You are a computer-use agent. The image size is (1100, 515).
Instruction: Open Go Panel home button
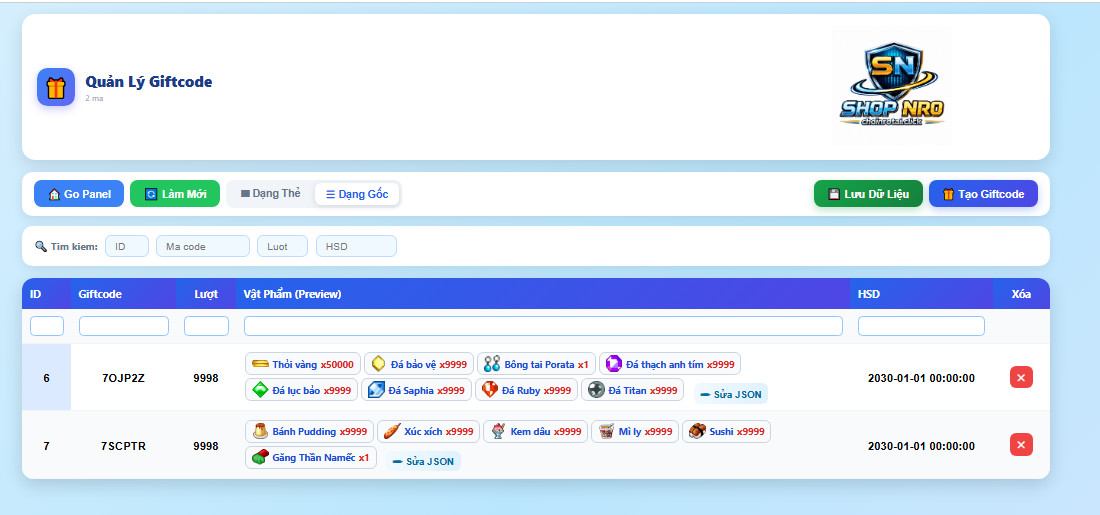[79, 194]
